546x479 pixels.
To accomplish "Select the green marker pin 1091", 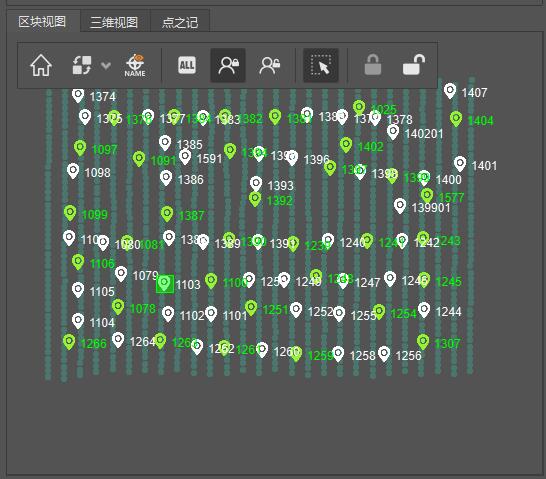I will 139,159.
